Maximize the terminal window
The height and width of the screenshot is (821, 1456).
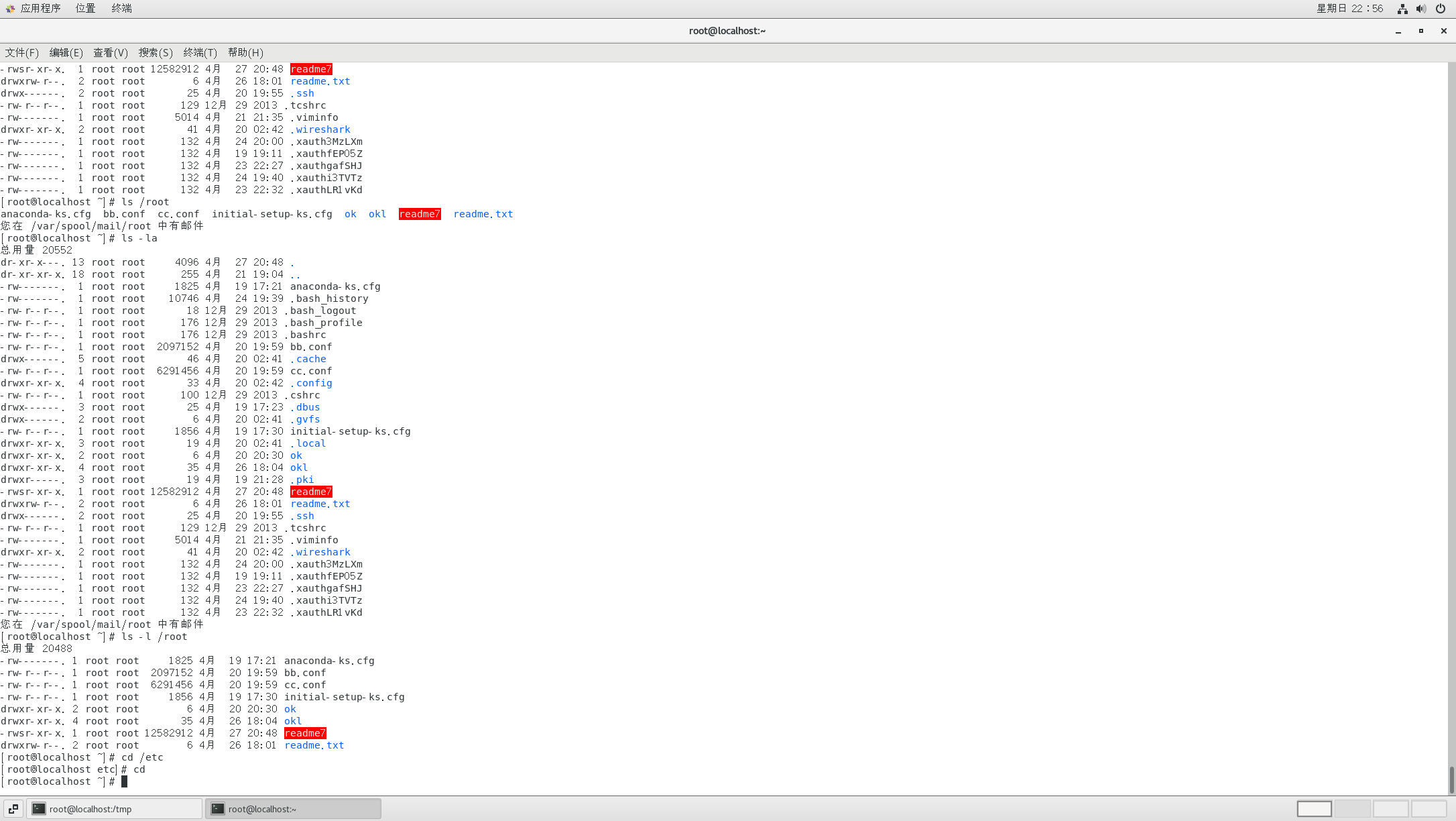tap(1421, 31)
